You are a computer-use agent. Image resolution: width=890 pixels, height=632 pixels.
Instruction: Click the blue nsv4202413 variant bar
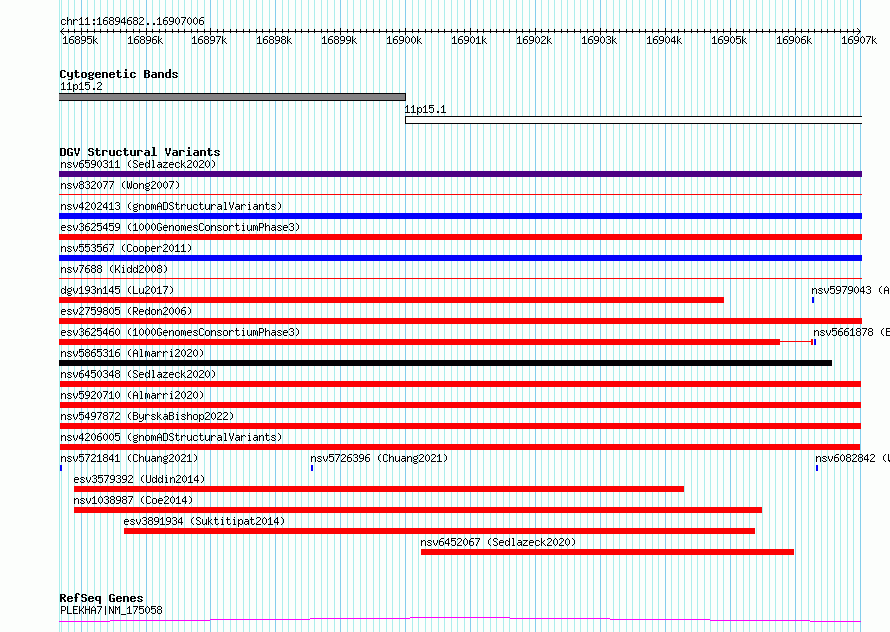pyautogui.click(x=460, y=216)
